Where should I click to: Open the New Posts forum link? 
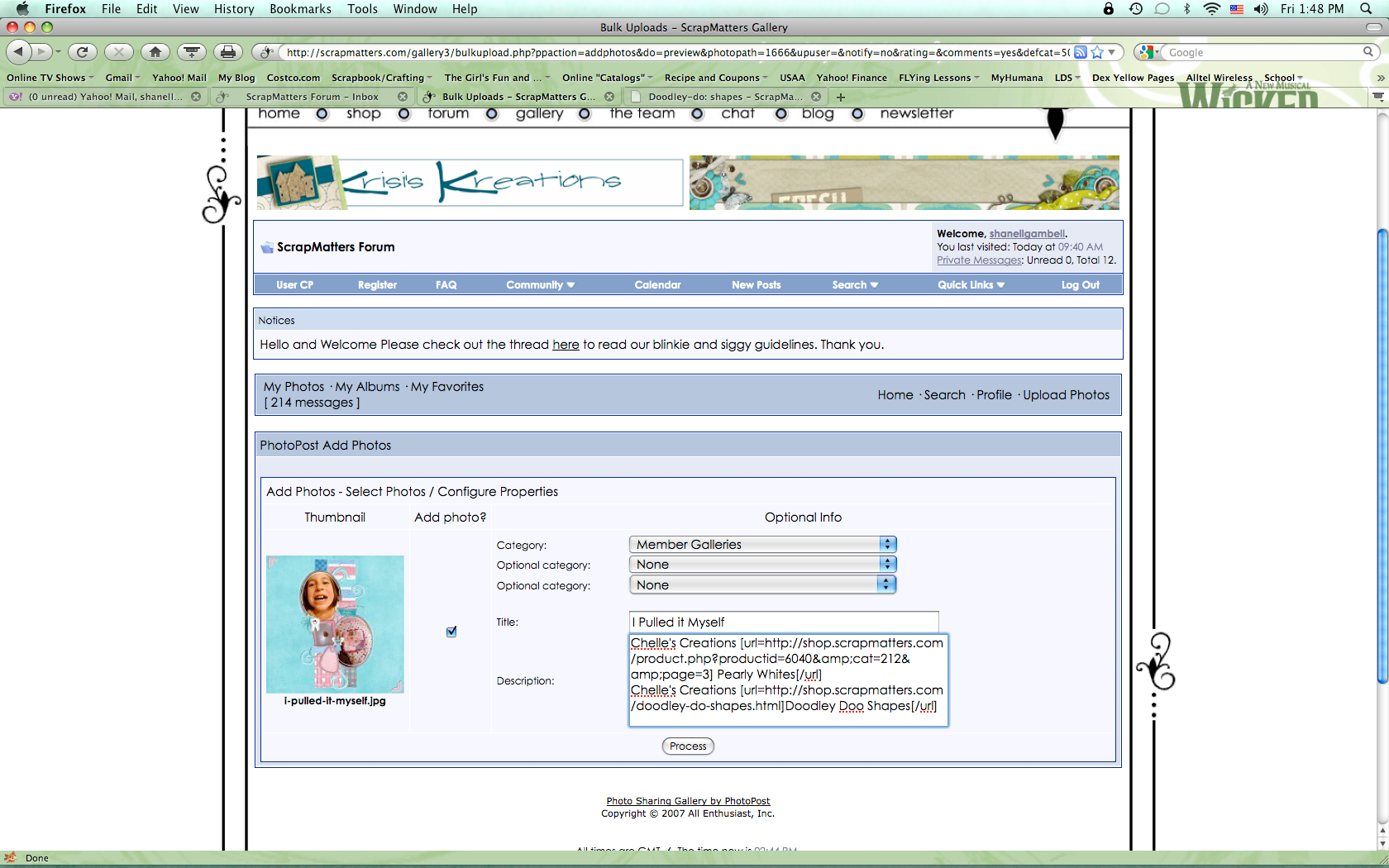pyautogui.click(x=756, y=285)
